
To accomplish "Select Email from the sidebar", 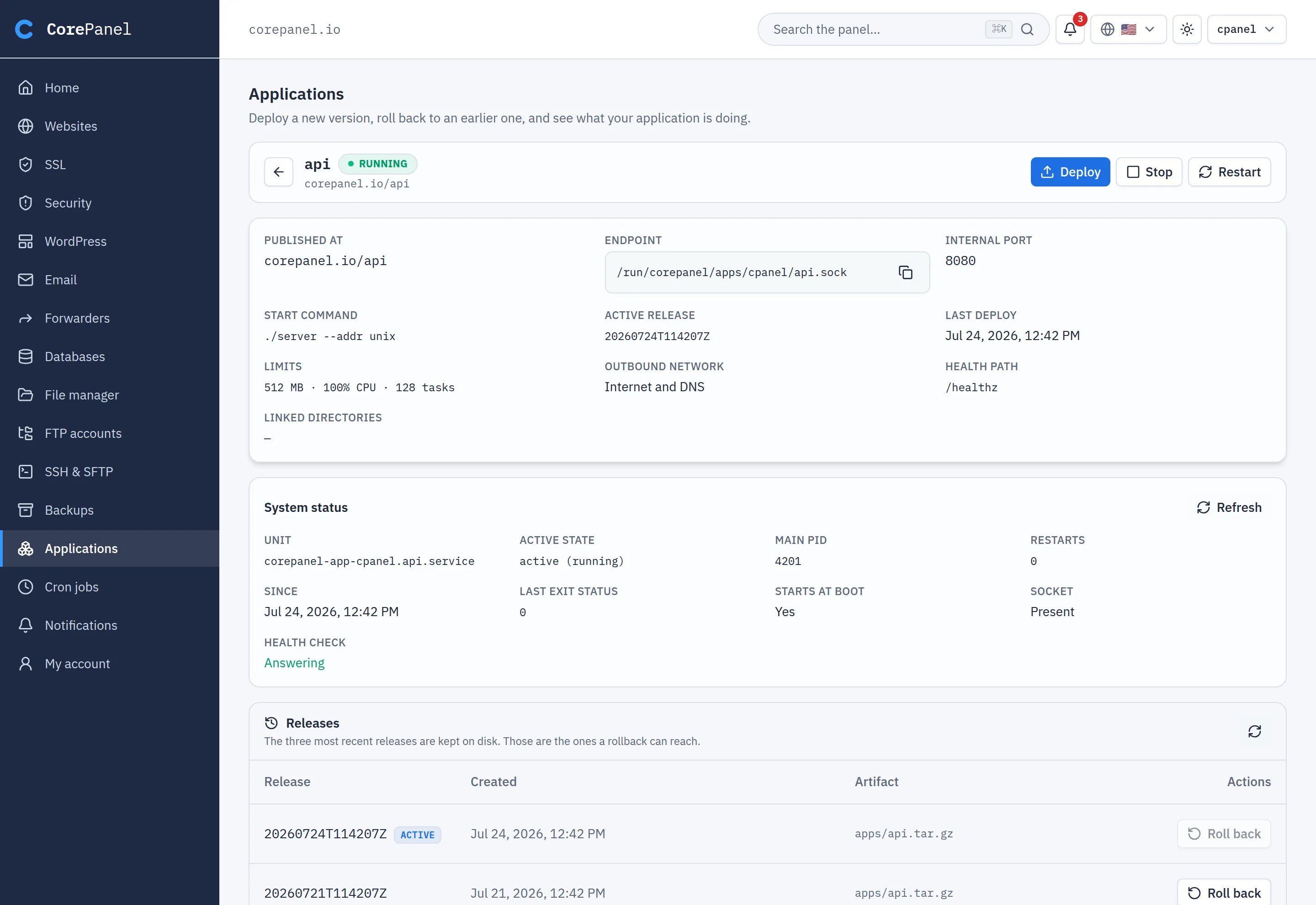I will [x=109, y=280].
